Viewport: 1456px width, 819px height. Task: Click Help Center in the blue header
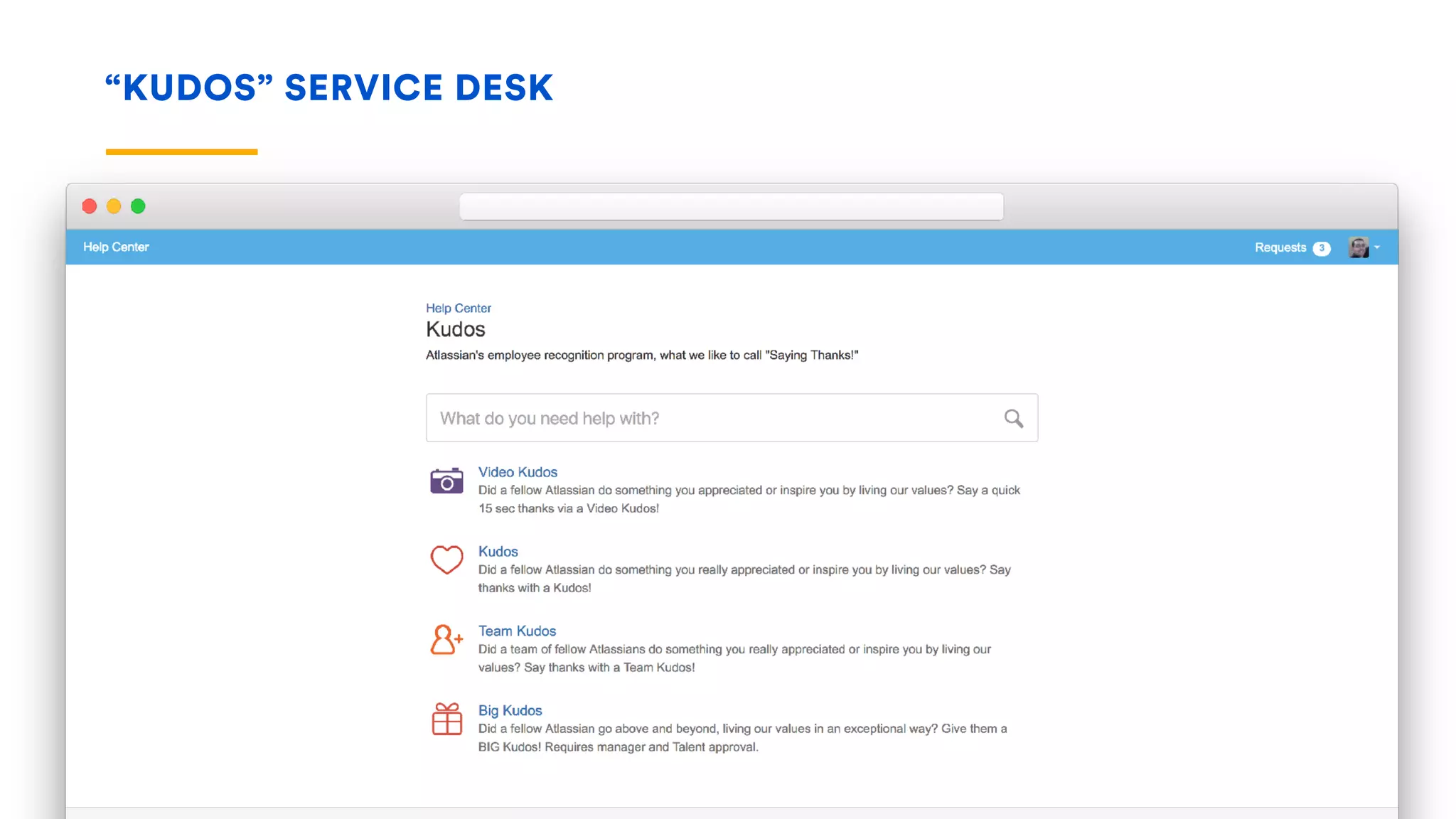click(x=116, y=247)
